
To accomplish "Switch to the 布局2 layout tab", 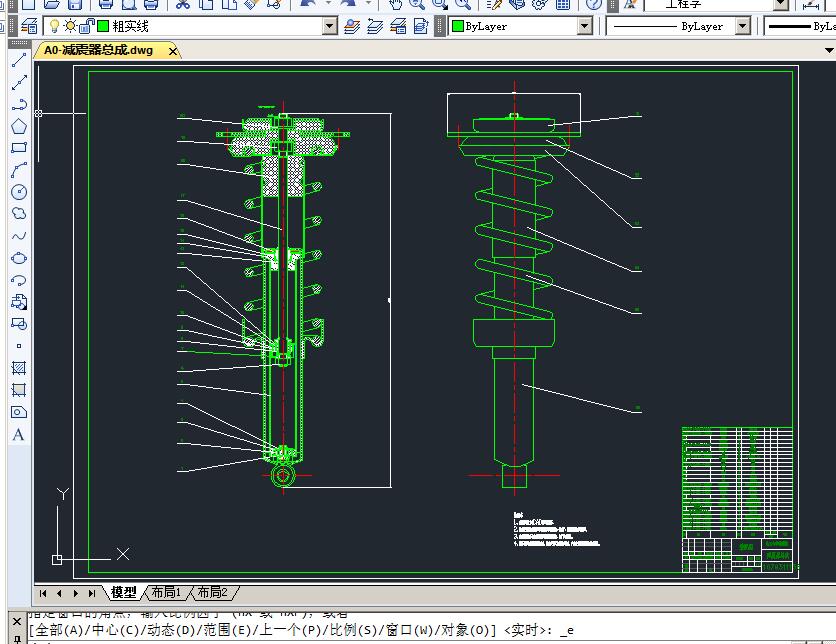I will pyautogui.click(x=212, y=592).
